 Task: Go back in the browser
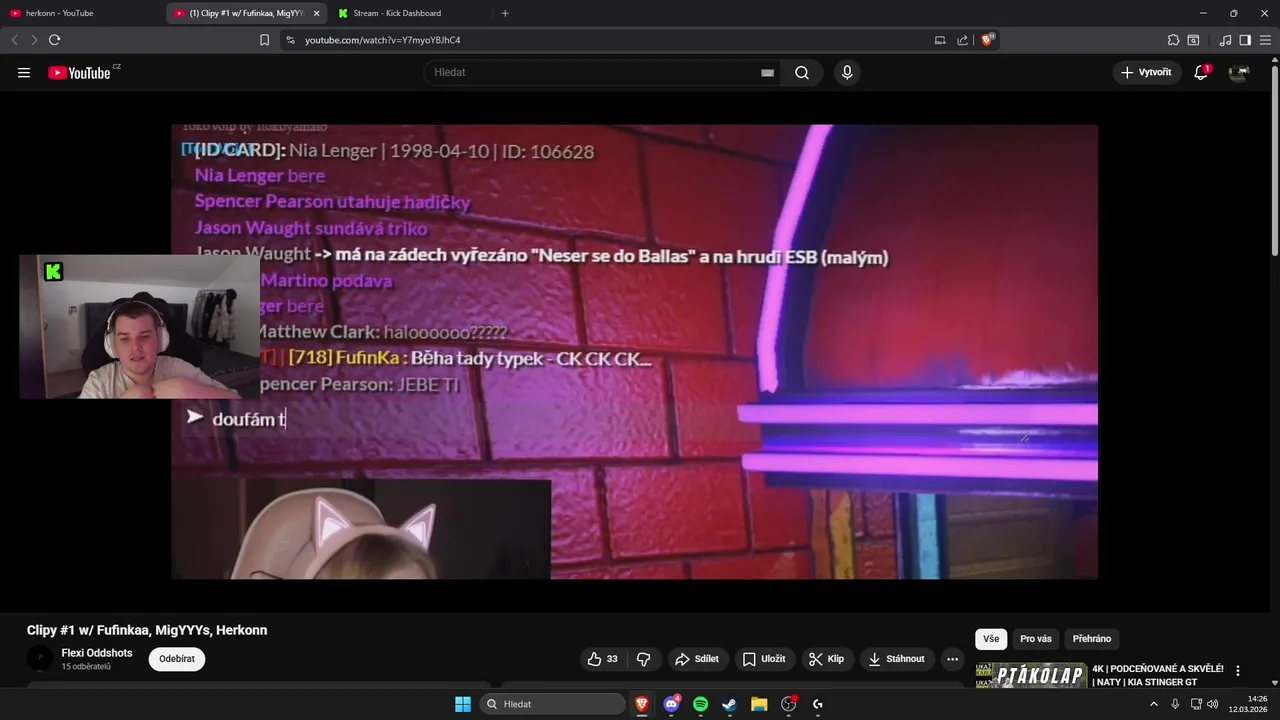click(x=14, y=40)
